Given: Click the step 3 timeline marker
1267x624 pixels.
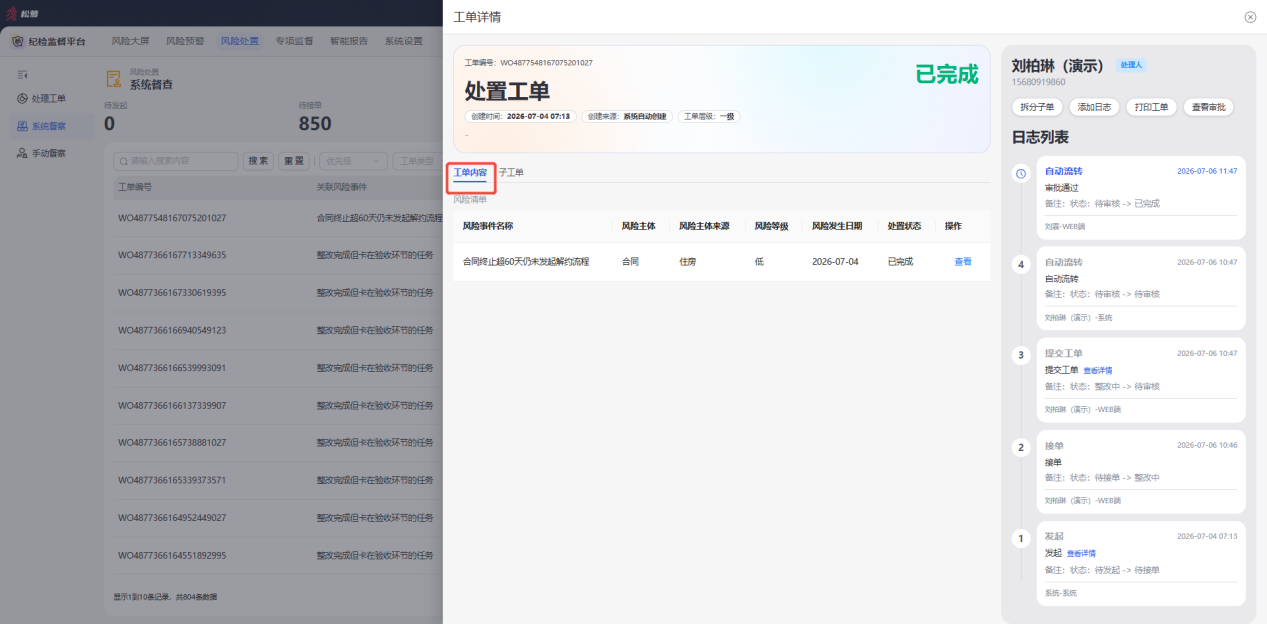Looking at the screenshot, I should 1021,355.
